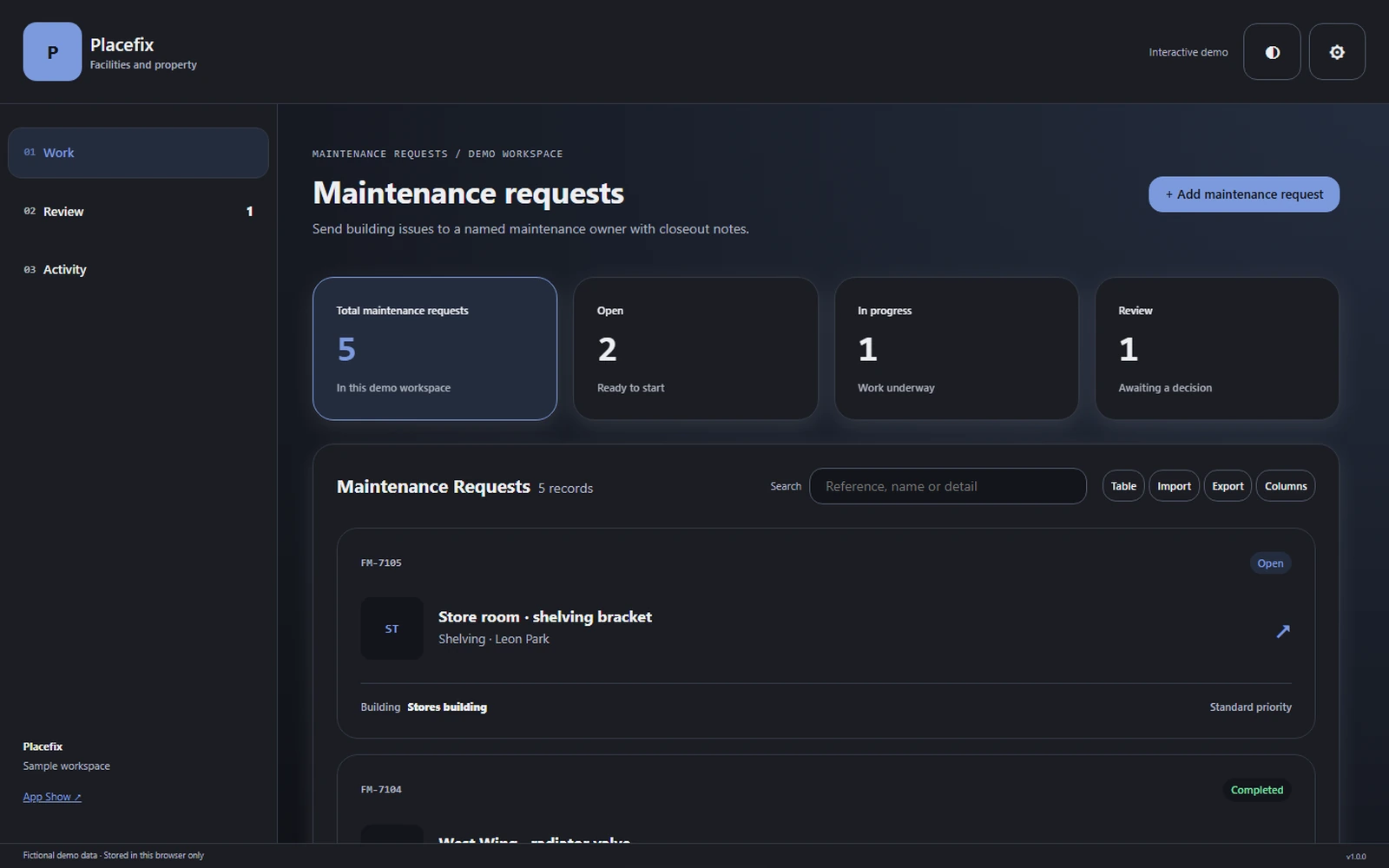Click the ST avatar tile
Viewport: 1389px width, 868px height.
[x=392, y=628]
